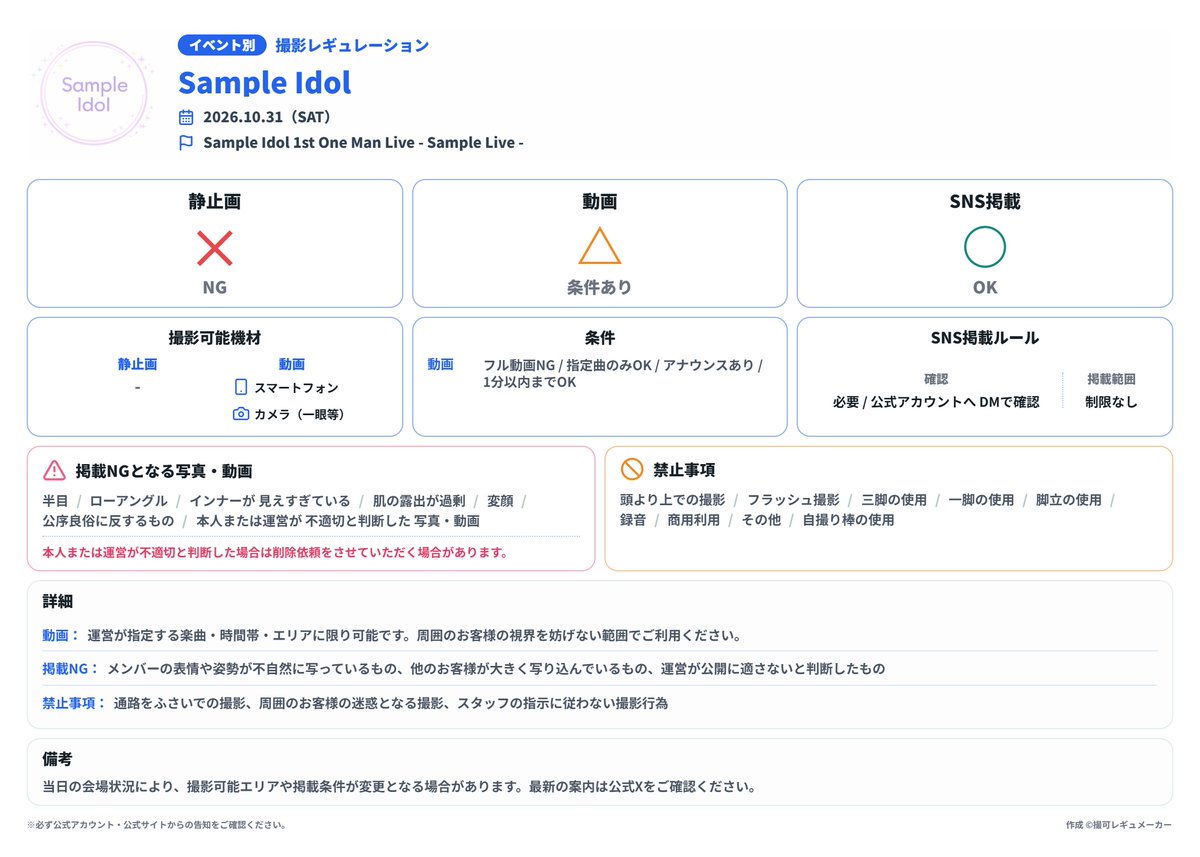Click the Sample Idol circular logo

(x=94, y=95)
